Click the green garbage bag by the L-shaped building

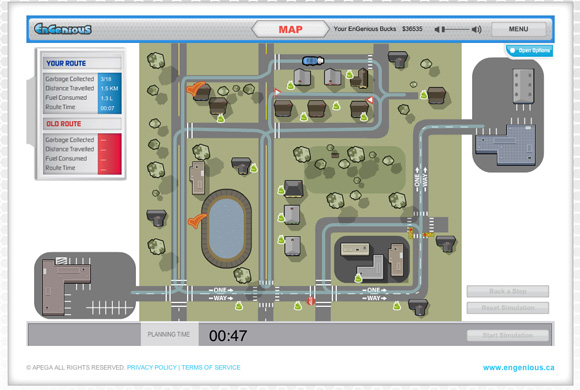coord(358,278)
